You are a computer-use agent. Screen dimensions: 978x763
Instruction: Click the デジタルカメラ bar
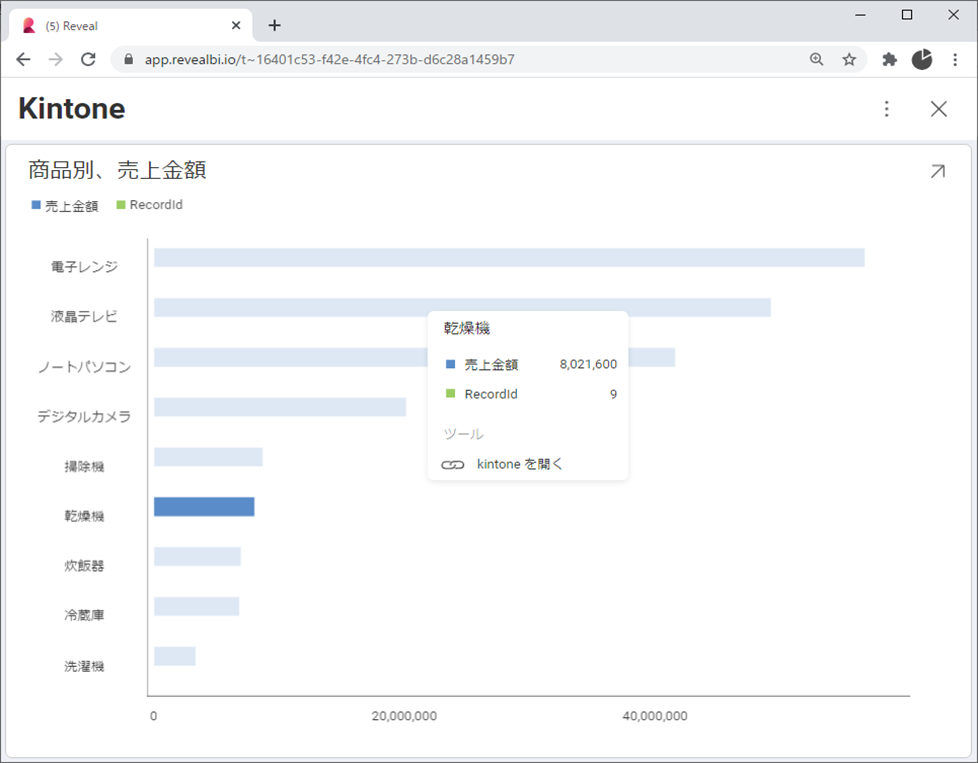280,407
